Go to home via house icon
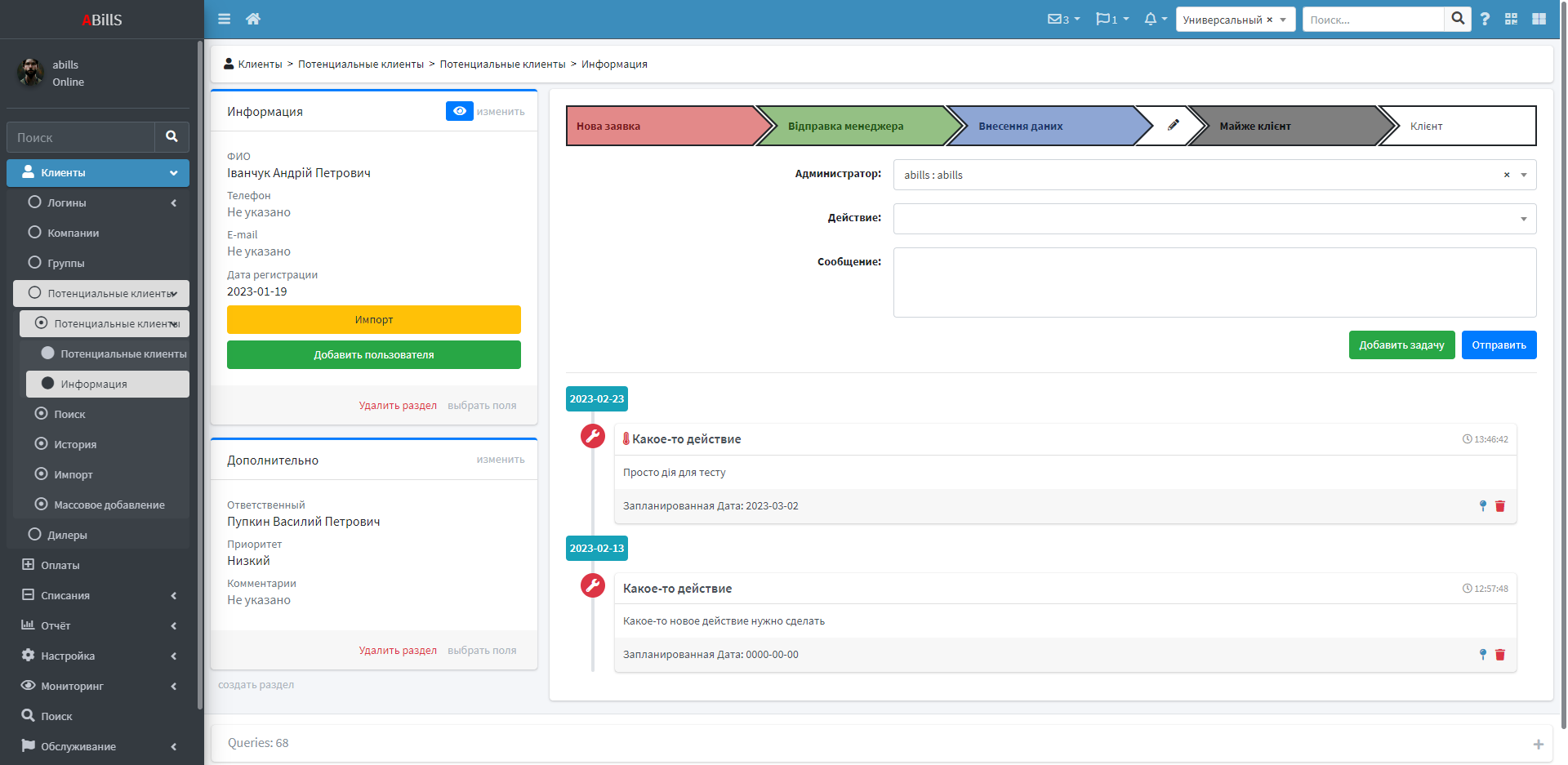This screenshot has height=765, width=1568. click(253, 19)
